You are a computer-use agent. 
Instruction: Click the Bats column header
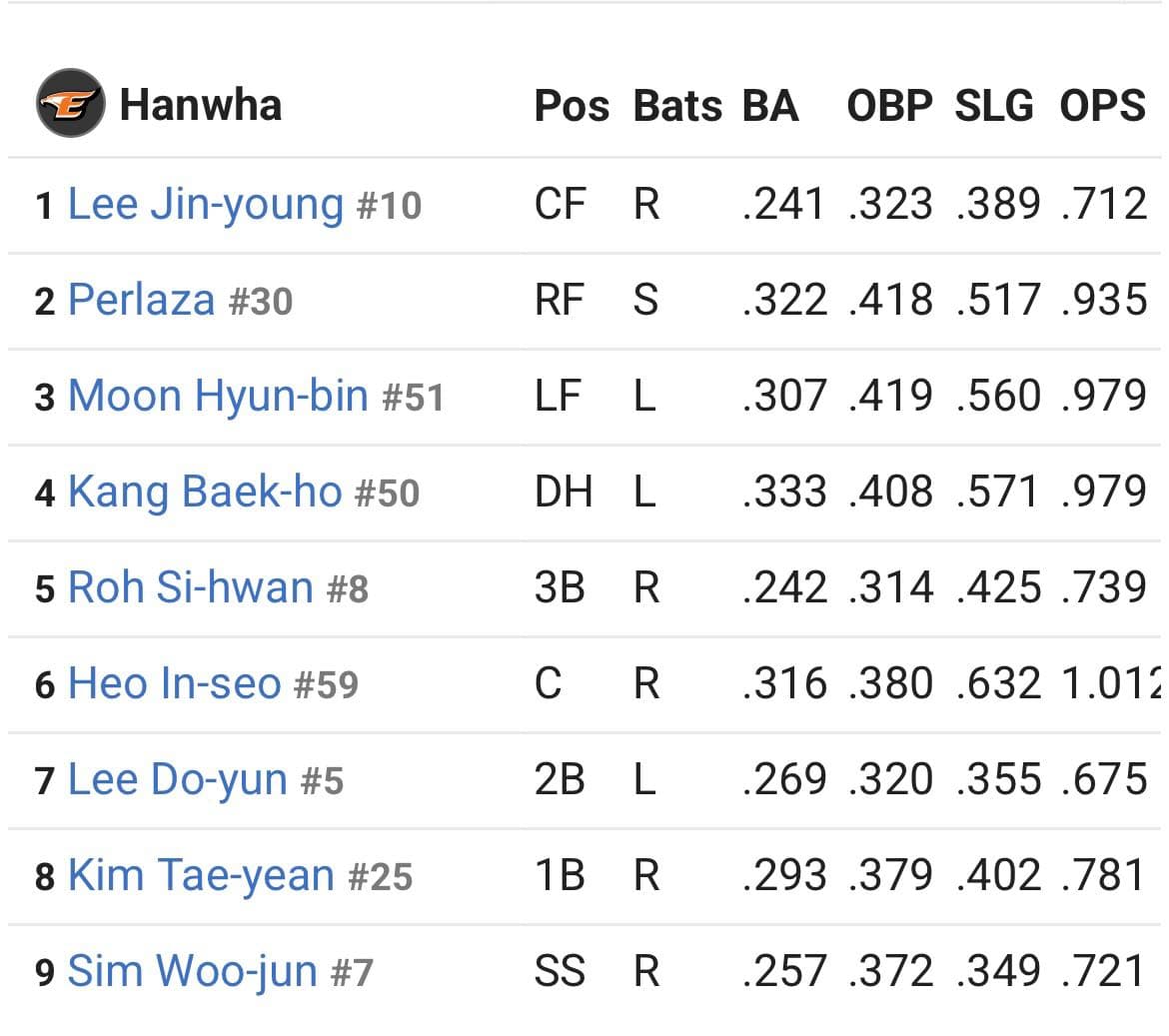pyautogui.click(x=677, y=106)
